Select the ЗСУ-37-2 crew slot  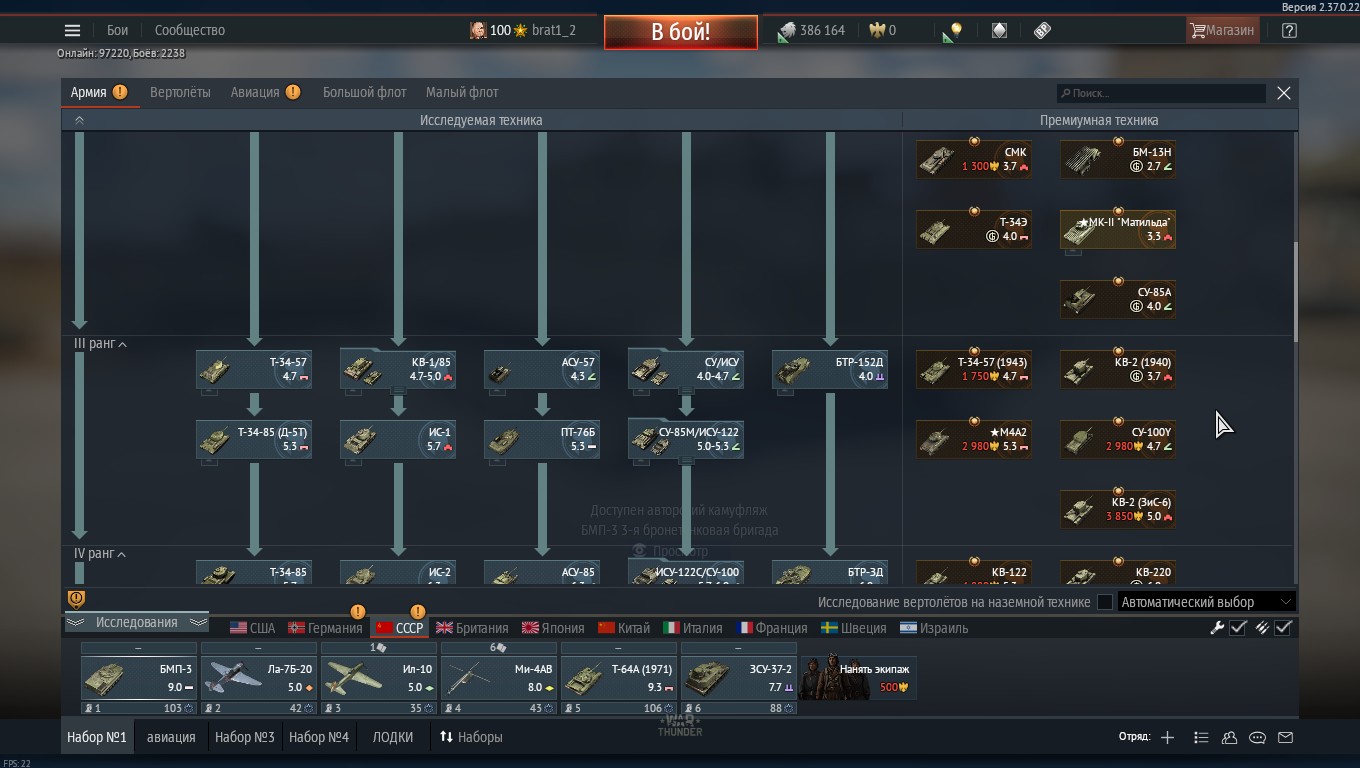click(738, 678)
